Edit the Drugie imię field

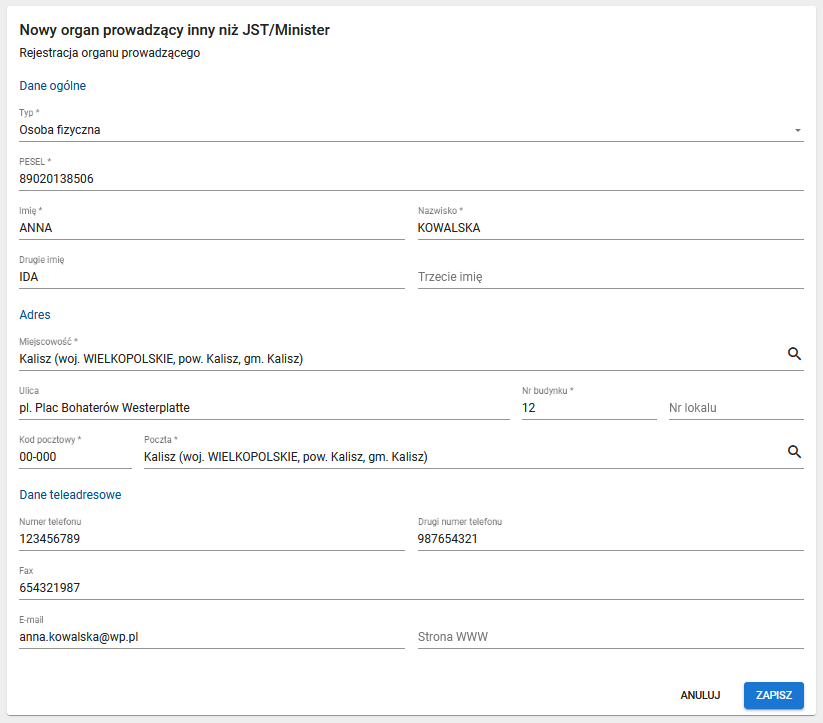(x=211, y=277)
